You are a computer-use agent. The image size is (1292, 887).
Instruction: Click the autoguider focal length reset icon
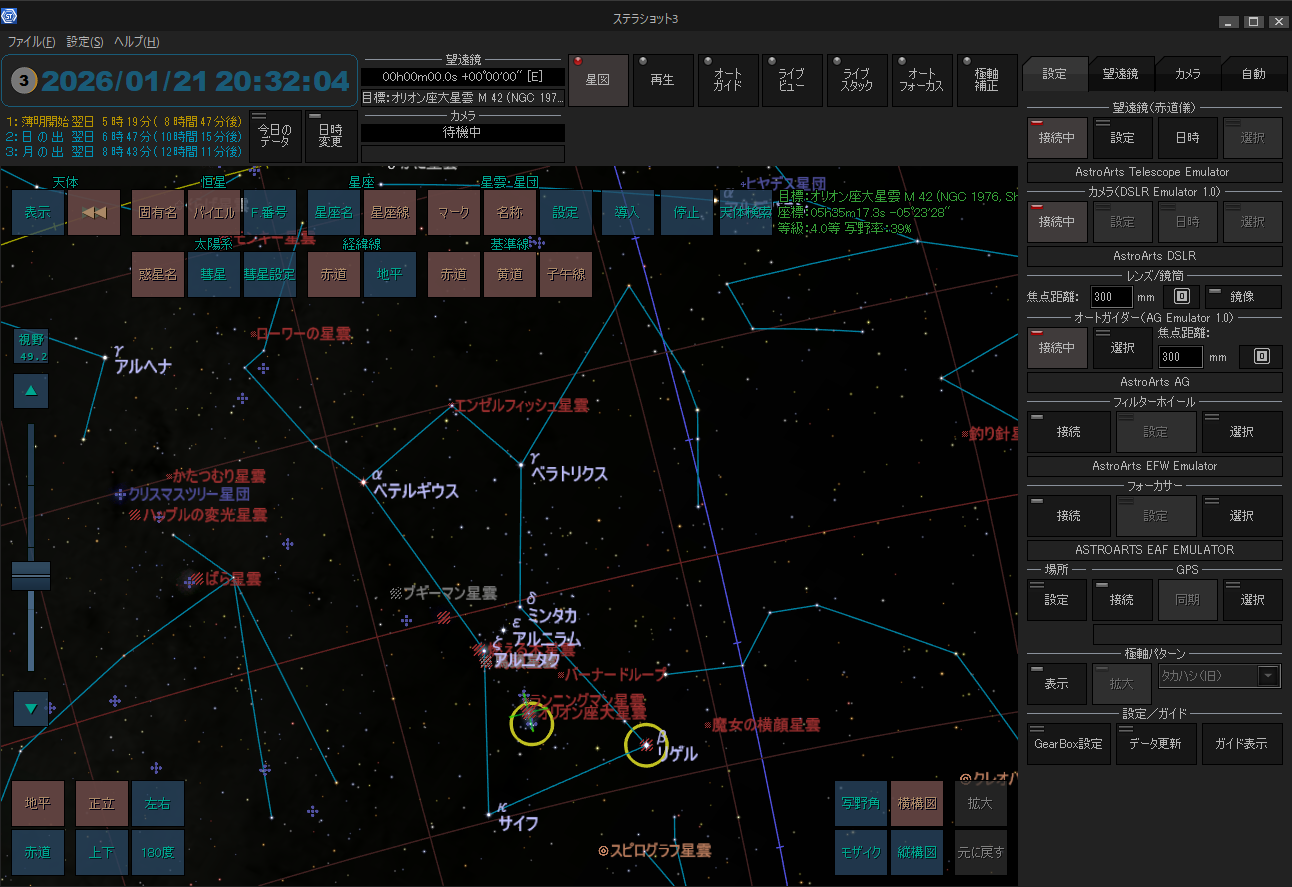coord(1260,357)
